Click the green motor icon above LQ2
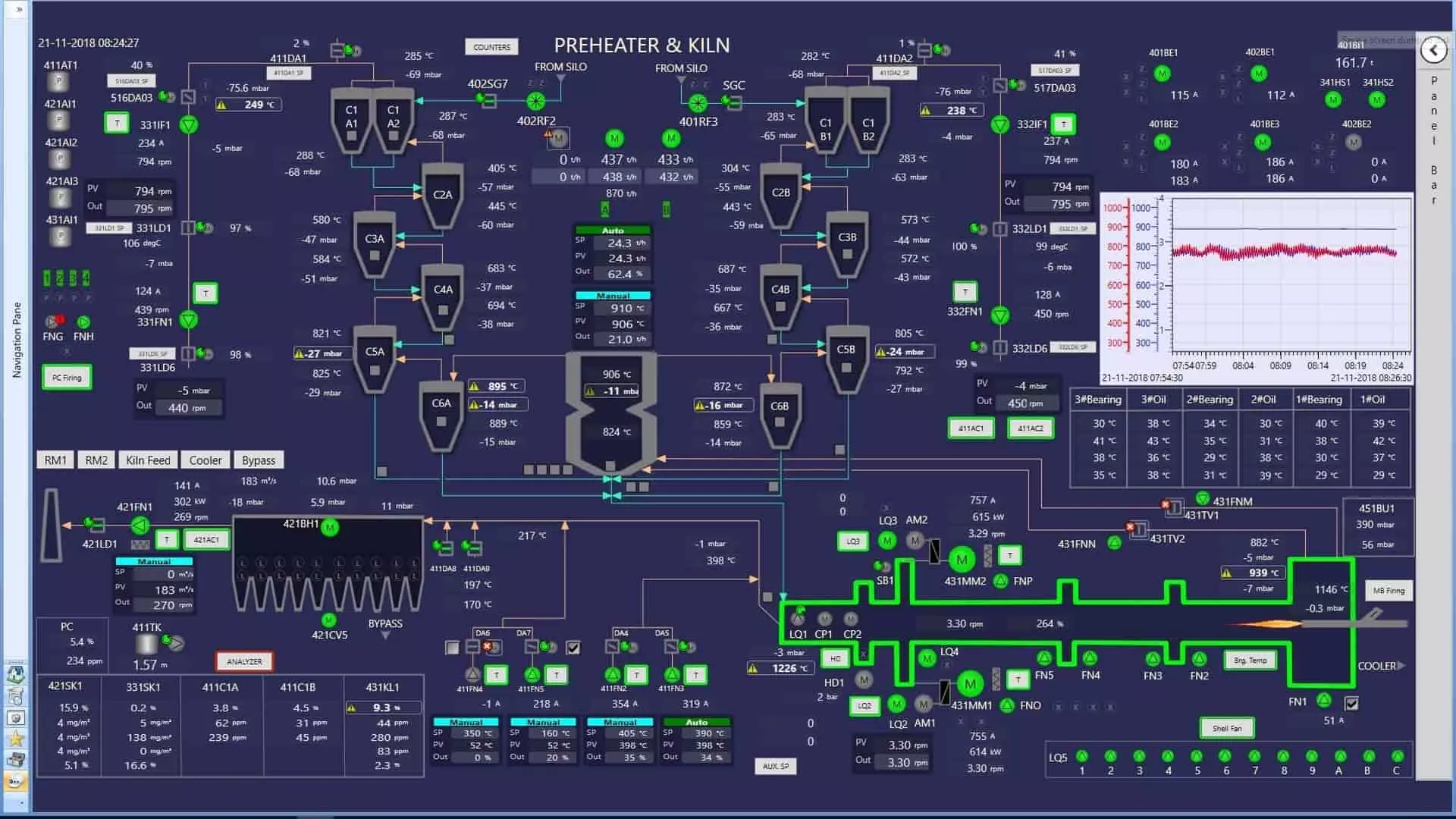The height and width of the screenshot is (819, 1456). coord(896,704)
